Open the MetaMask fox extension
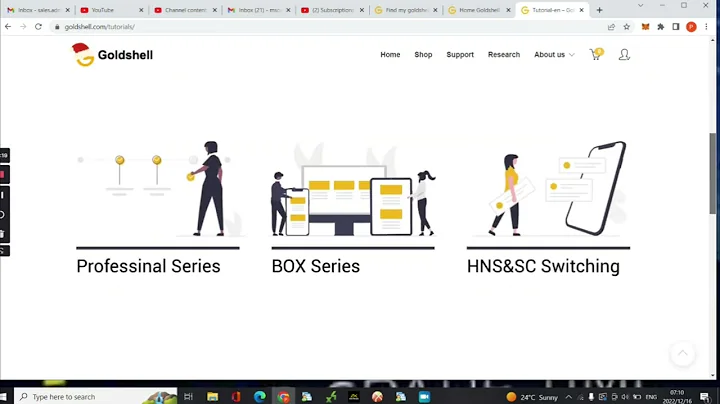The height and width of the screenshot is (404, 720). point(645,27)
